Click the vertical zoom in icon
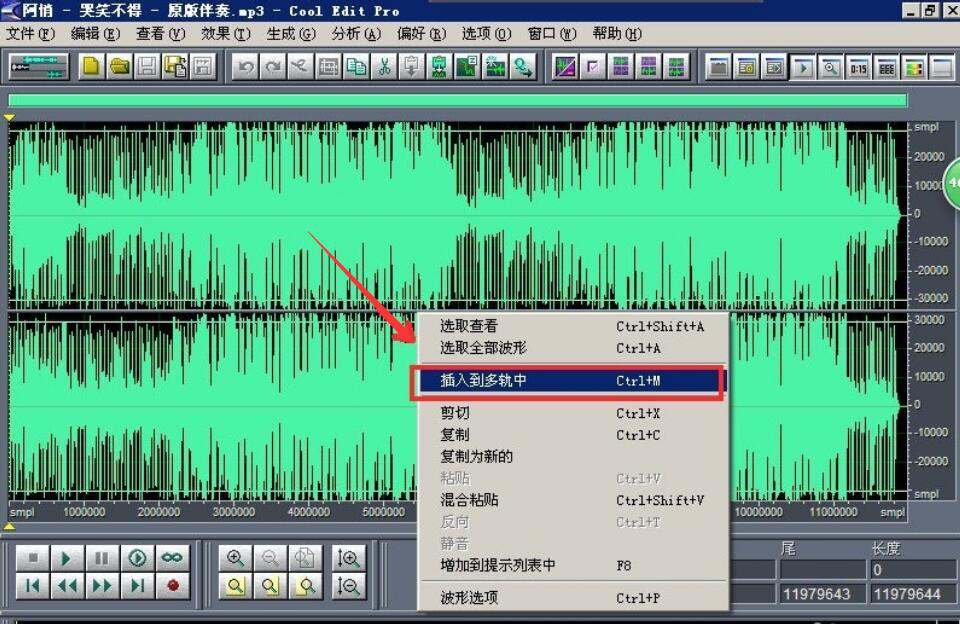This screenshot has height=624, width=960. [349, 558]
